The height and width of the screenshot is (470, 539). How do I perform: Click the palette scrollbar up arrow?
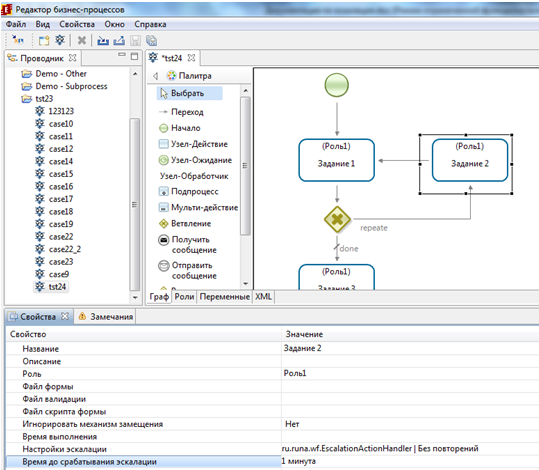[245, 91]
